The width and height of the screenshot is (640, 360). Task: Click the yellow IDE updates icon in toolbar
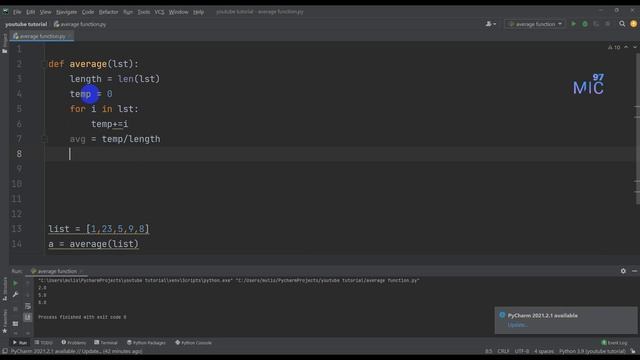(x=633, y=24)
